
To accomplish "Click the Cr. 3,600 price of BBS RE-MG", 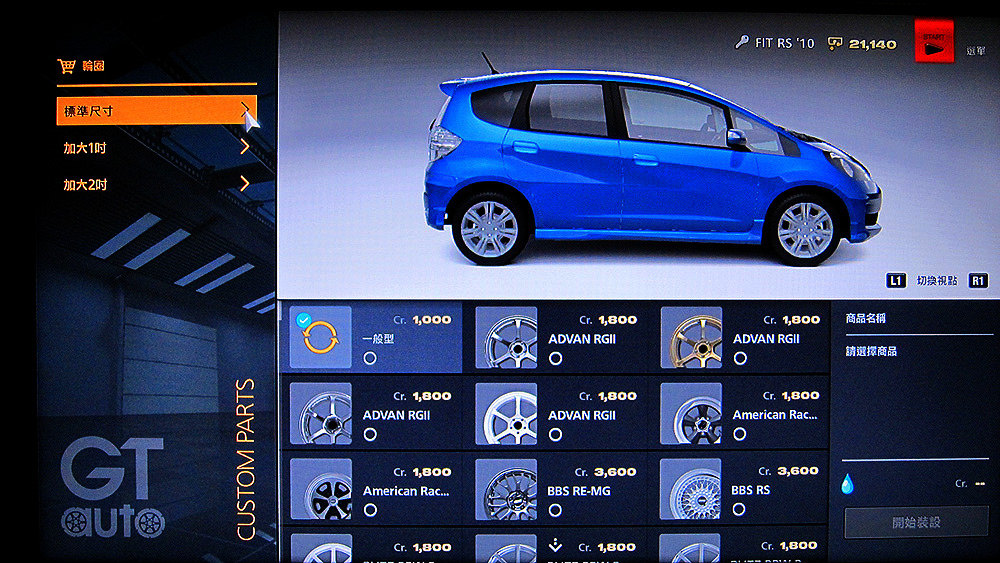I will coord(605,472).
